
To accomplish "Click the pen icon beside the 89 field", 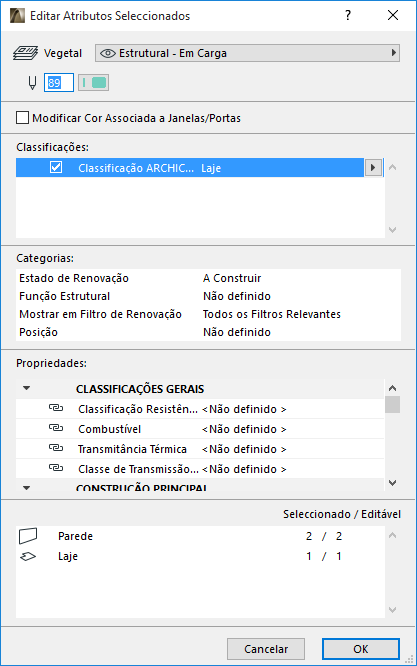I will tap(32, 82).
